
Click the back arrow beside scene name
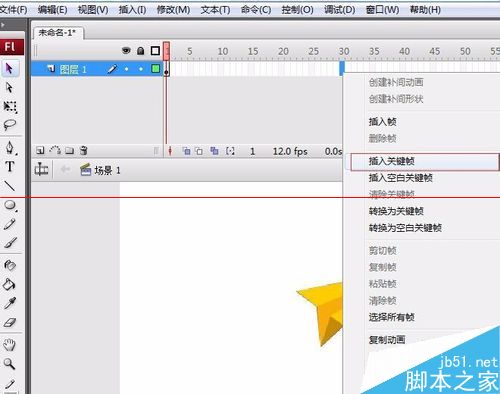65,170
